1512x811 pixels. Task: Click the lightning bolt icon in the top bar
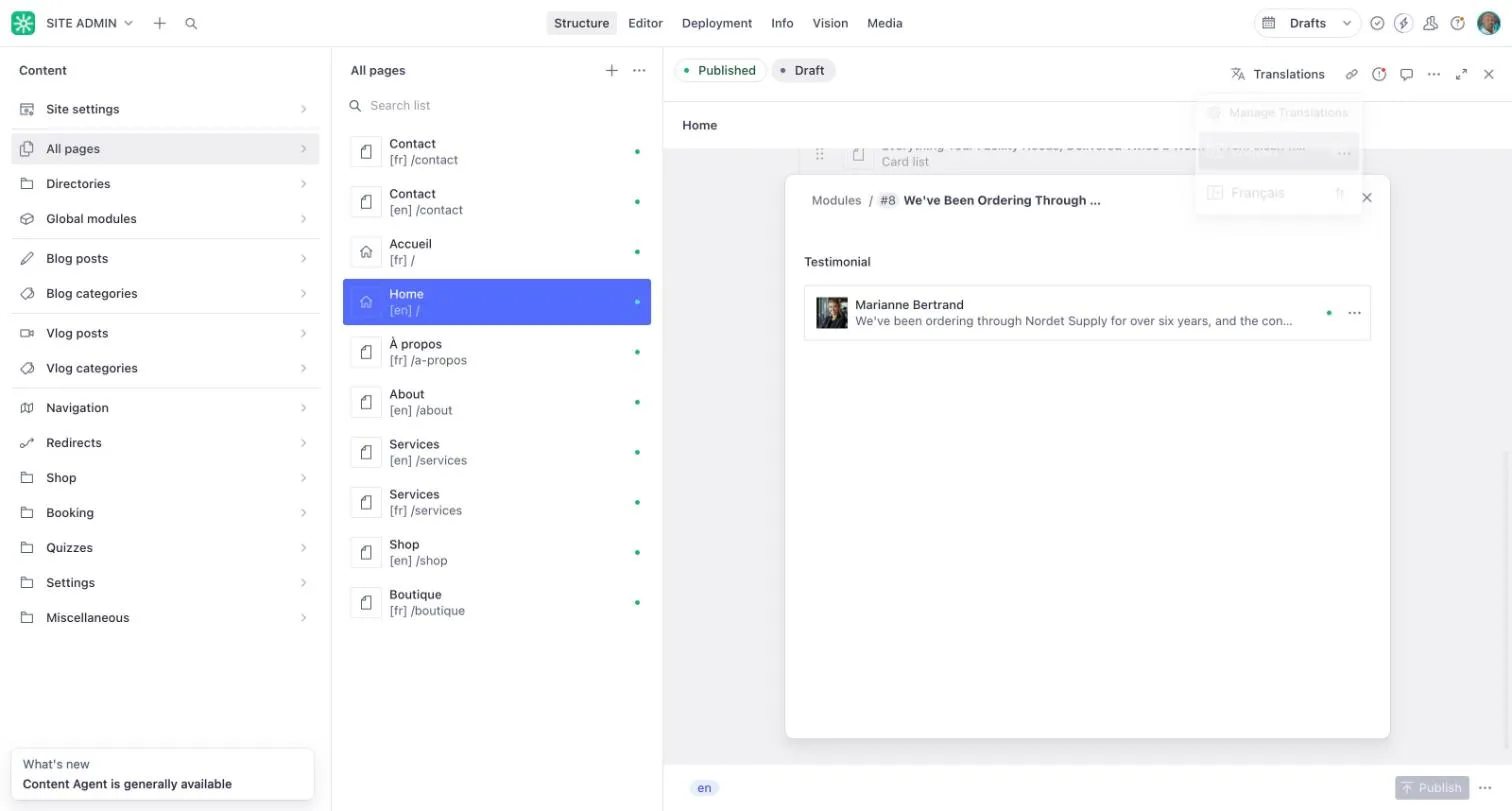[x=1404, y=23]
